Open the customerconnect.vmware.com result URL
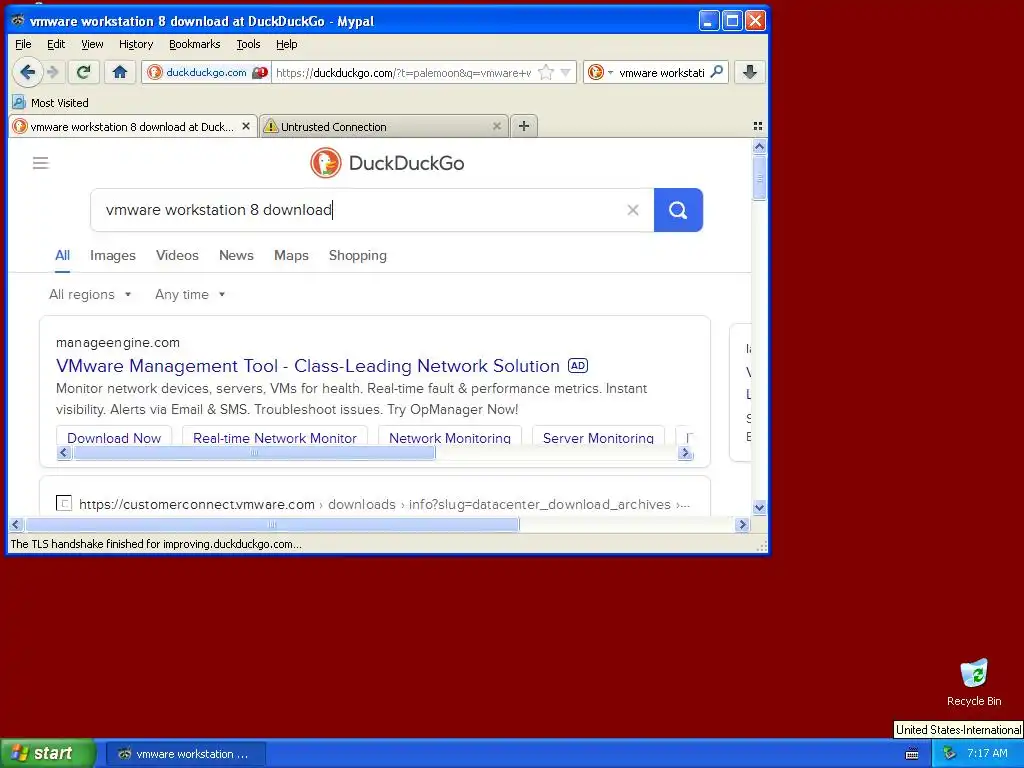 [x=384, y=504]
